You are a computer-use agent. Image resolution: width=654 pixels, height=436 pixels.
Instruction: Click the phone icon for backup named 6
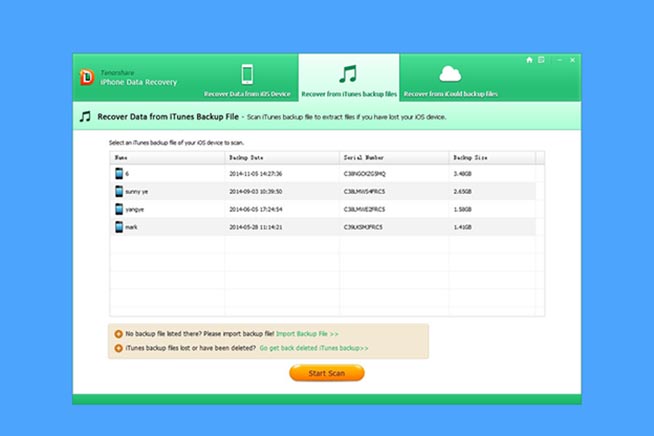[x=119, y=174]
